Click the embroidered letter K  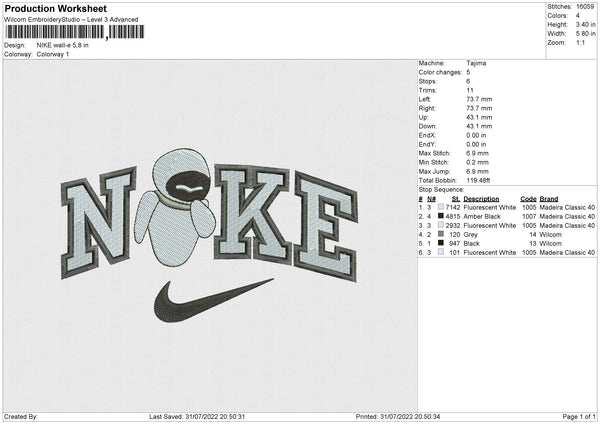[x=253, y=212]
